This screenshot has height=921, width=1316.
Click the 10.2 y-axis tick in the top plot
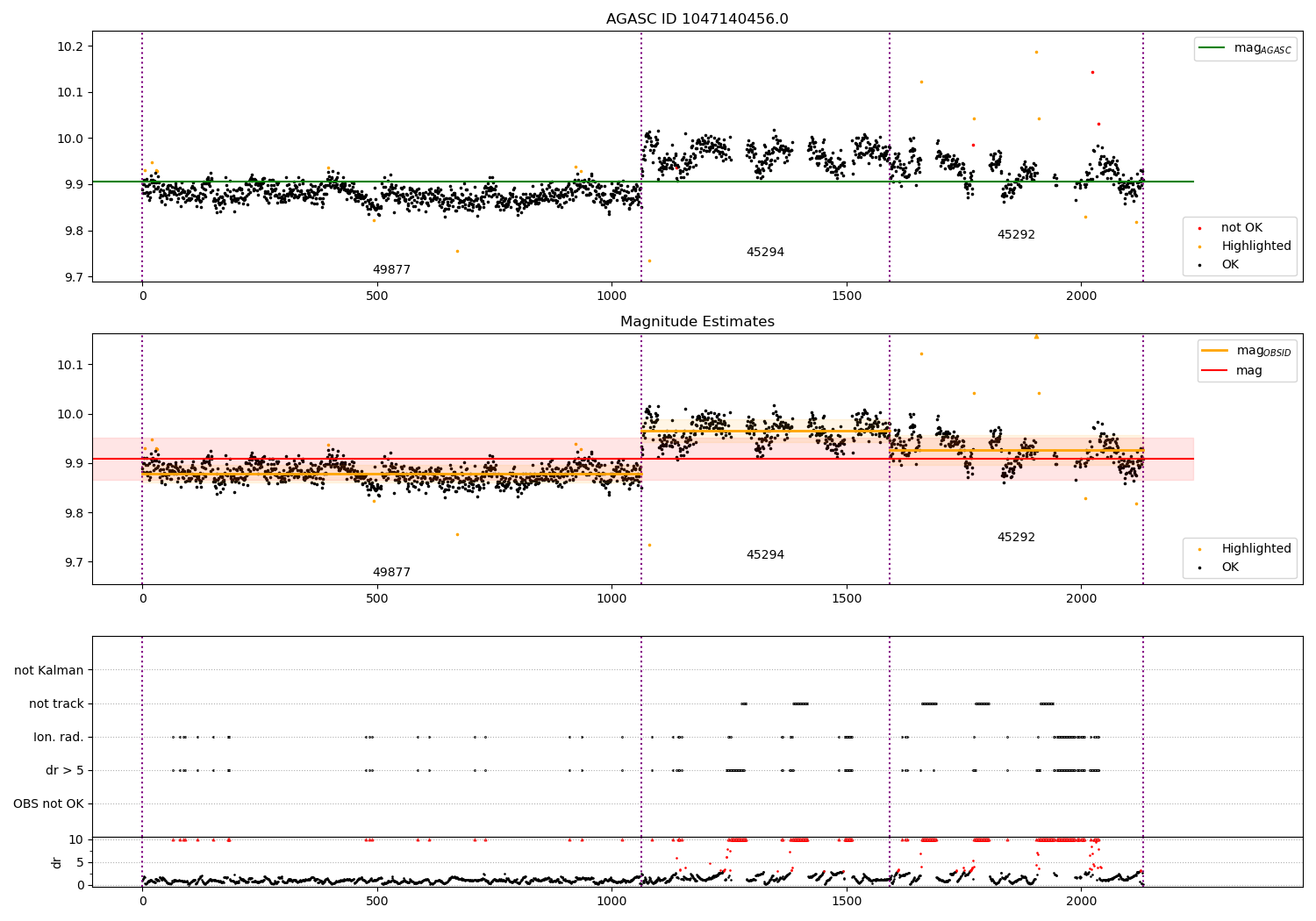click(69, 46)
